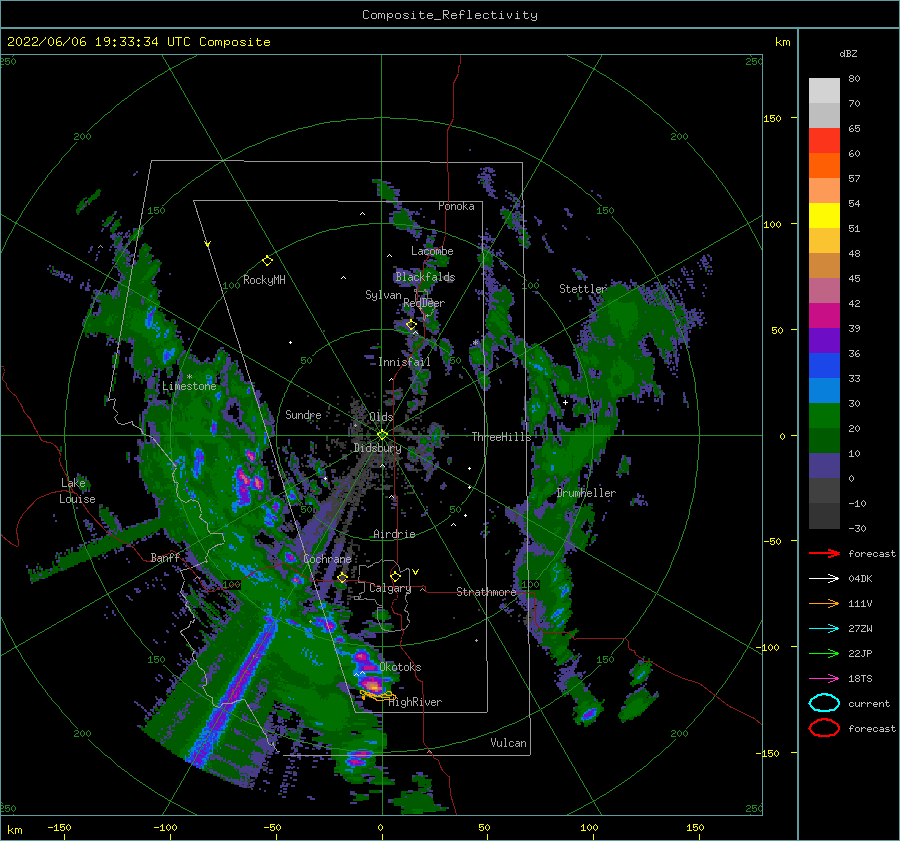The height and width of the screenshot is (841, 900).
Task: Click the RedDeer city label
Action: (x=424, y=303)
